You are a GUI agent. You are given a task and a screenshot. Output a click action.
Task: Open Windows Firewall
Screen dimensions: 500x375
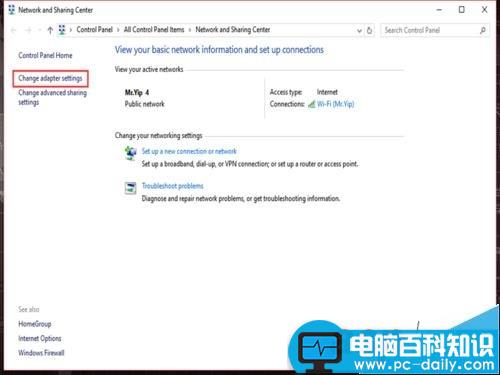tap(41, 353)
